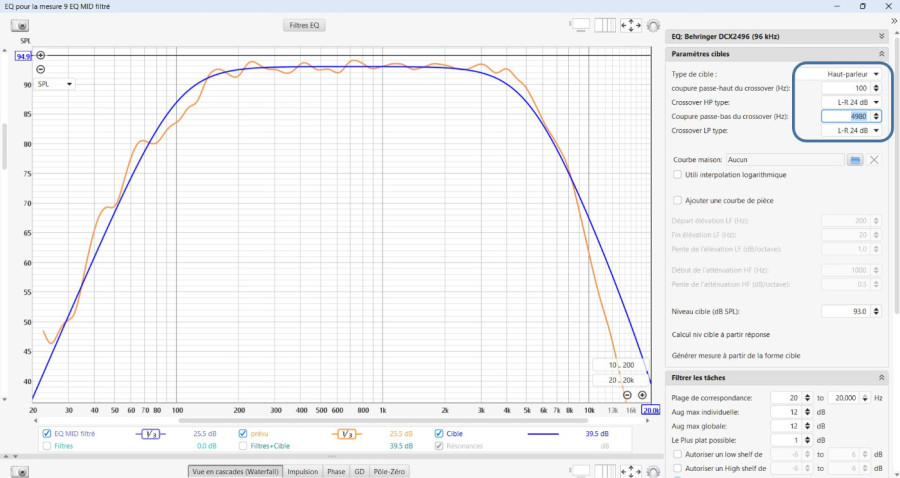This screenshot has width=900, height=478.
Task: Open lower graph controls gear icon
Action: tap(653, 472)
